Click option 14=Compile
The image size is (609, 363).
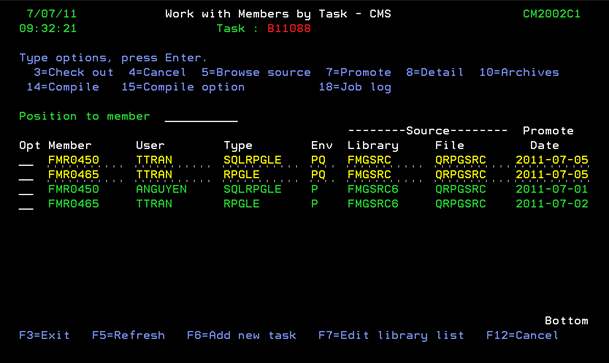click(x=63, y=87)
